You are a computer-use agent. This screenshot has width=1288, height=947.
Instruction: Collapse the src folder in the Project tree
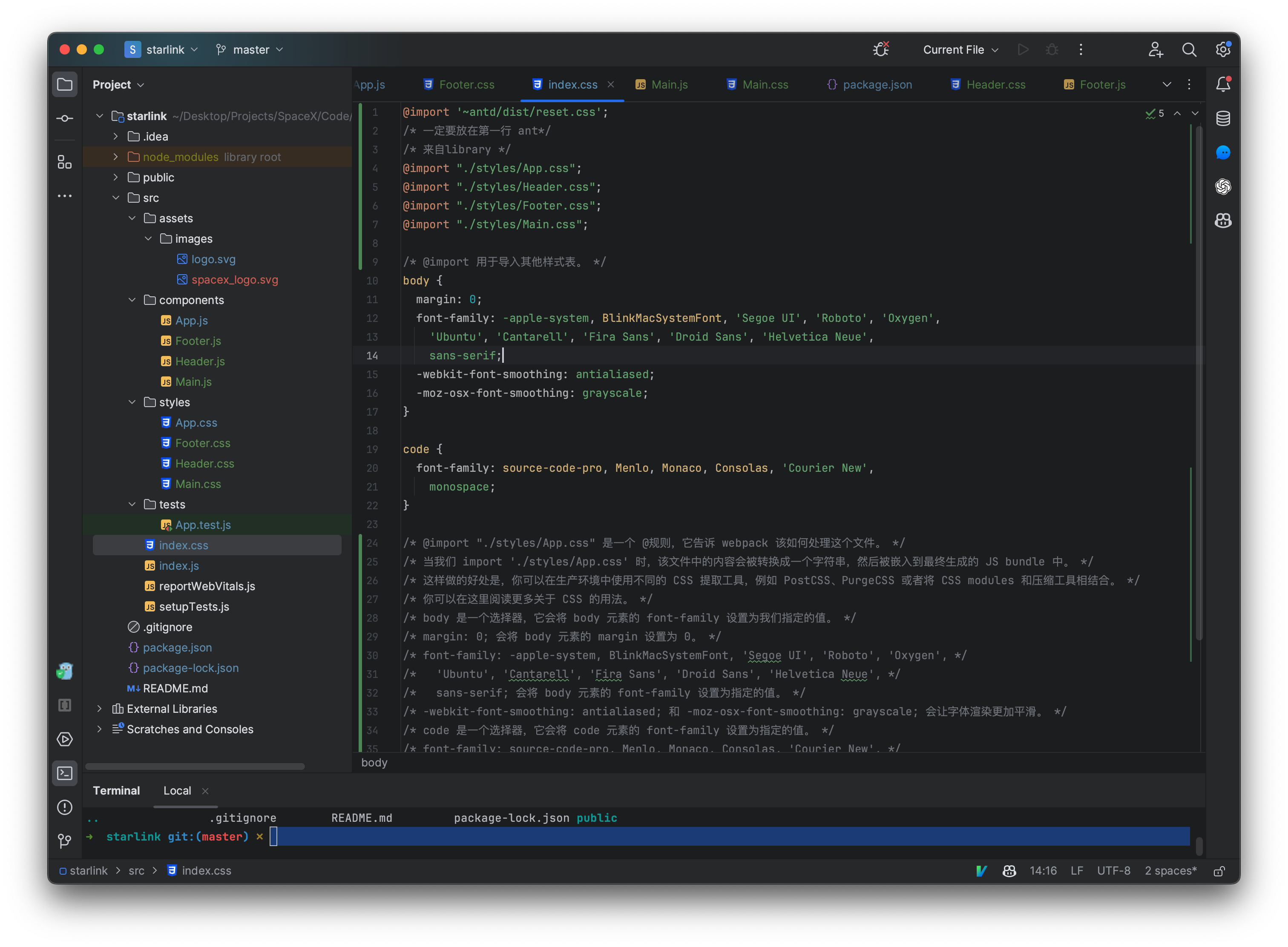pos(117,198)
